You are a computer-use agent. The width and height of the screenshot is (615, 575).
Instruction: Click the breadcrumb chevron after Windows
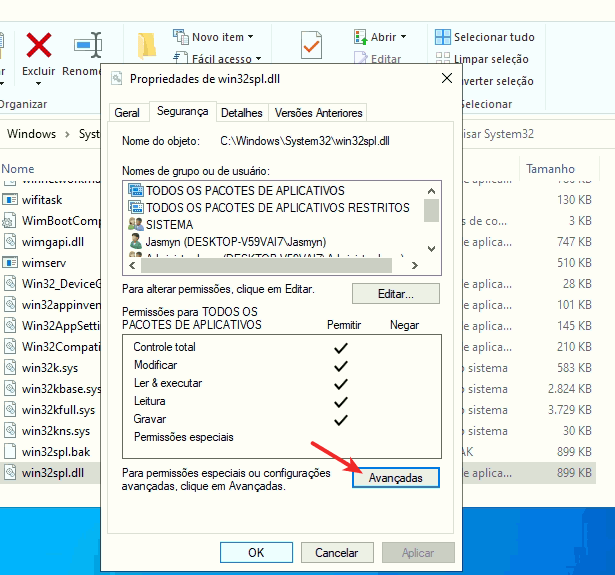pos(67,134)
